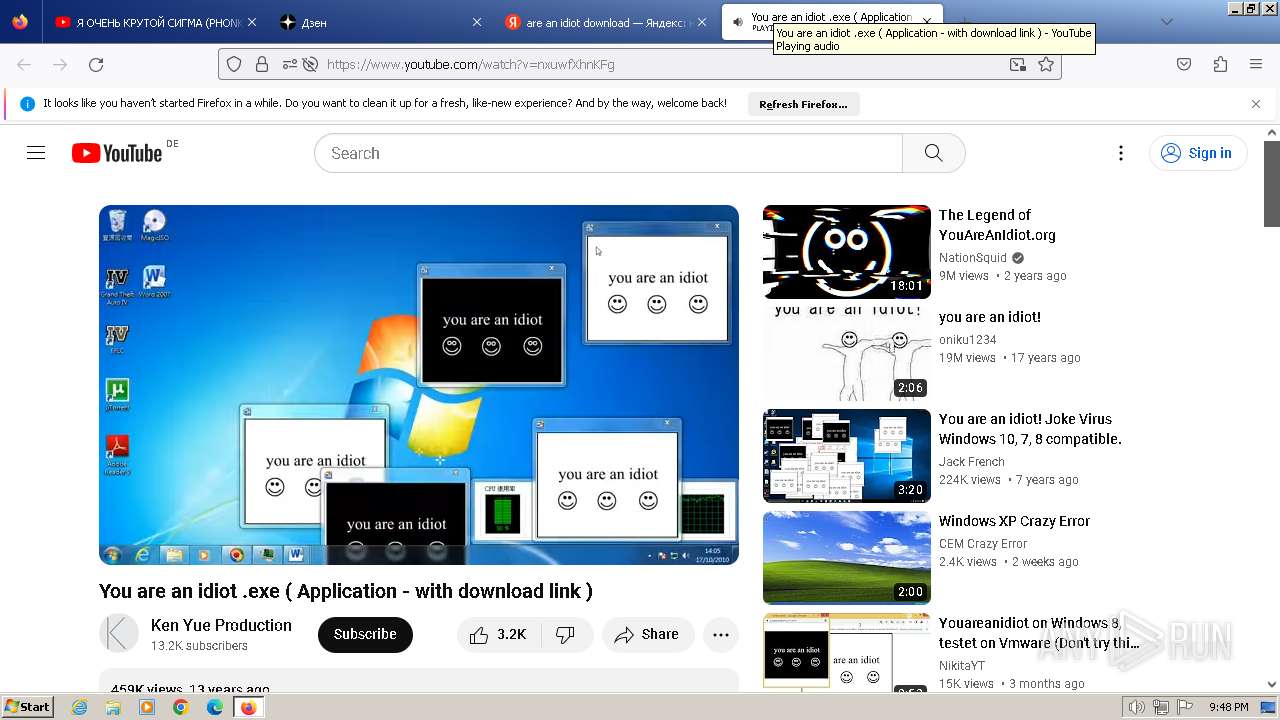Open Windows XP Crazy Error thumbnail

(x=847, y=558)
